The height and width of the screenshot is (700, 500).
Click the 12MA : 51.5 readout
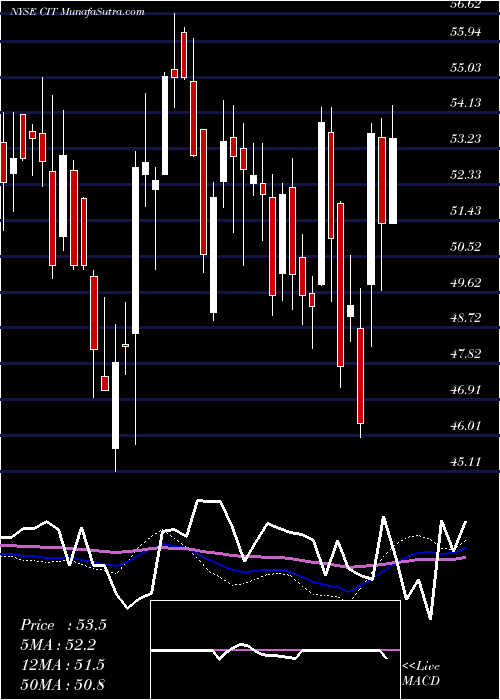tap(62, 665)
